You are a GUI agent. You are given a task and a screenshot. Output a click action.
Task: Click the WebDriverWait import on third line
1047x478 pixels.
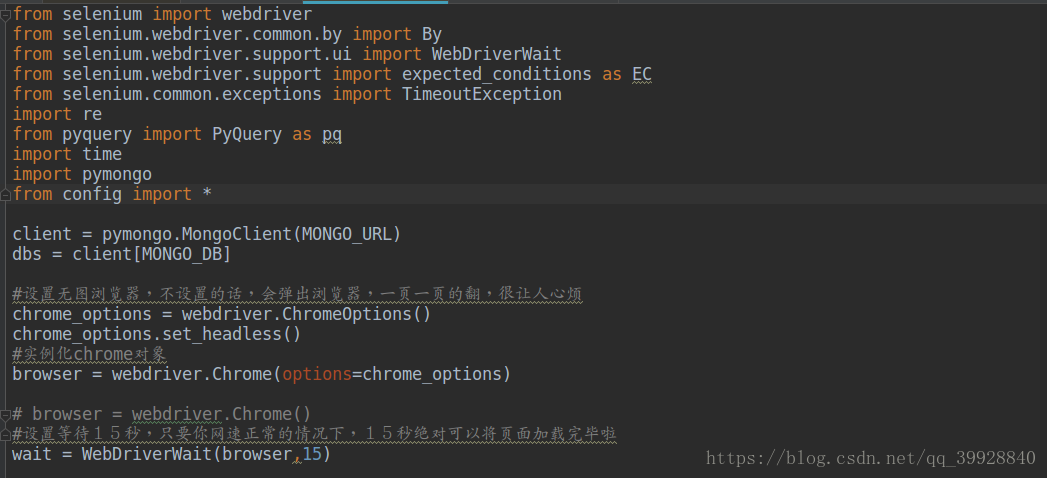point(497,54)
